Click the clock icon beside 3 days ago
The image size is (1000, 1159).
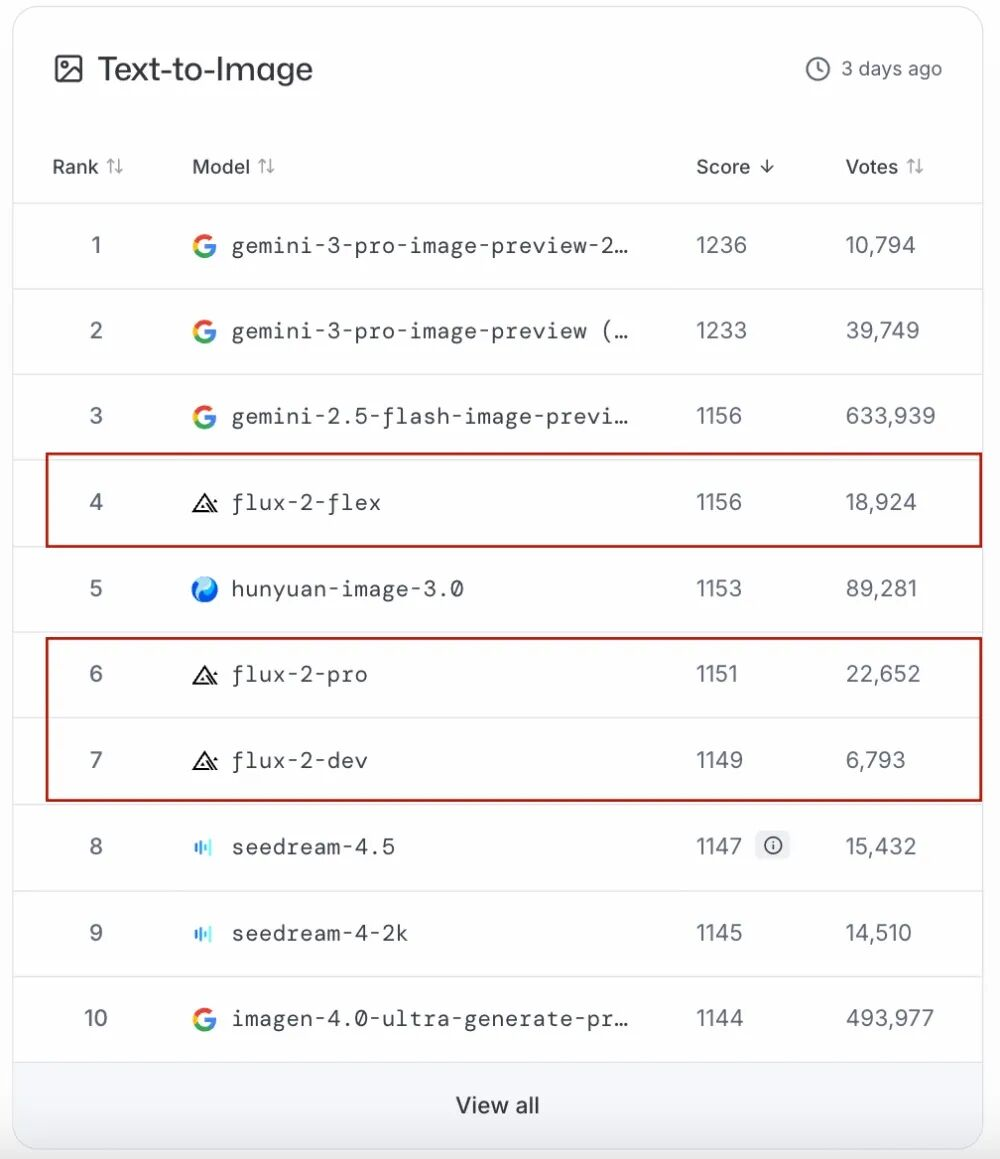(x=818, y=69)
